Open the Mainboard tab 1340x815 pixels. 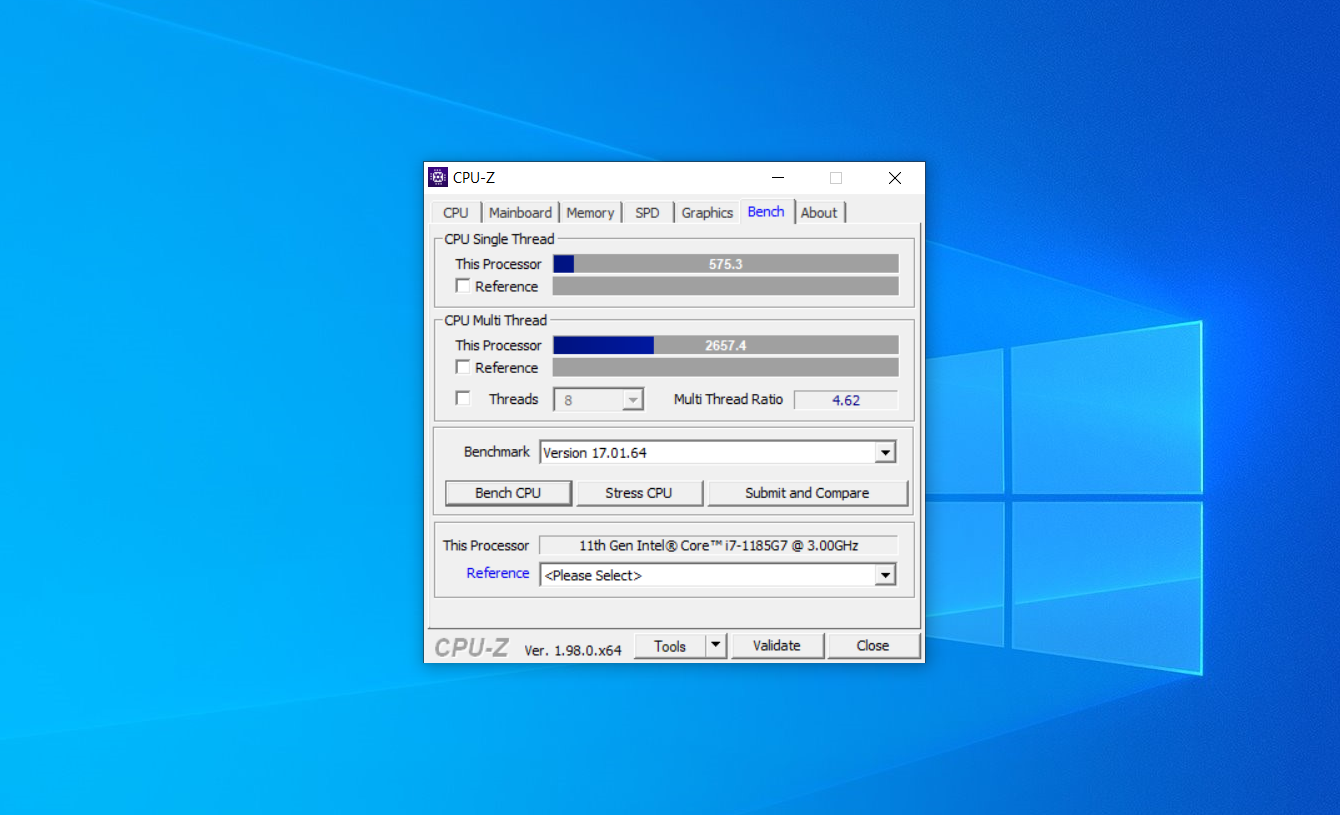520,213
